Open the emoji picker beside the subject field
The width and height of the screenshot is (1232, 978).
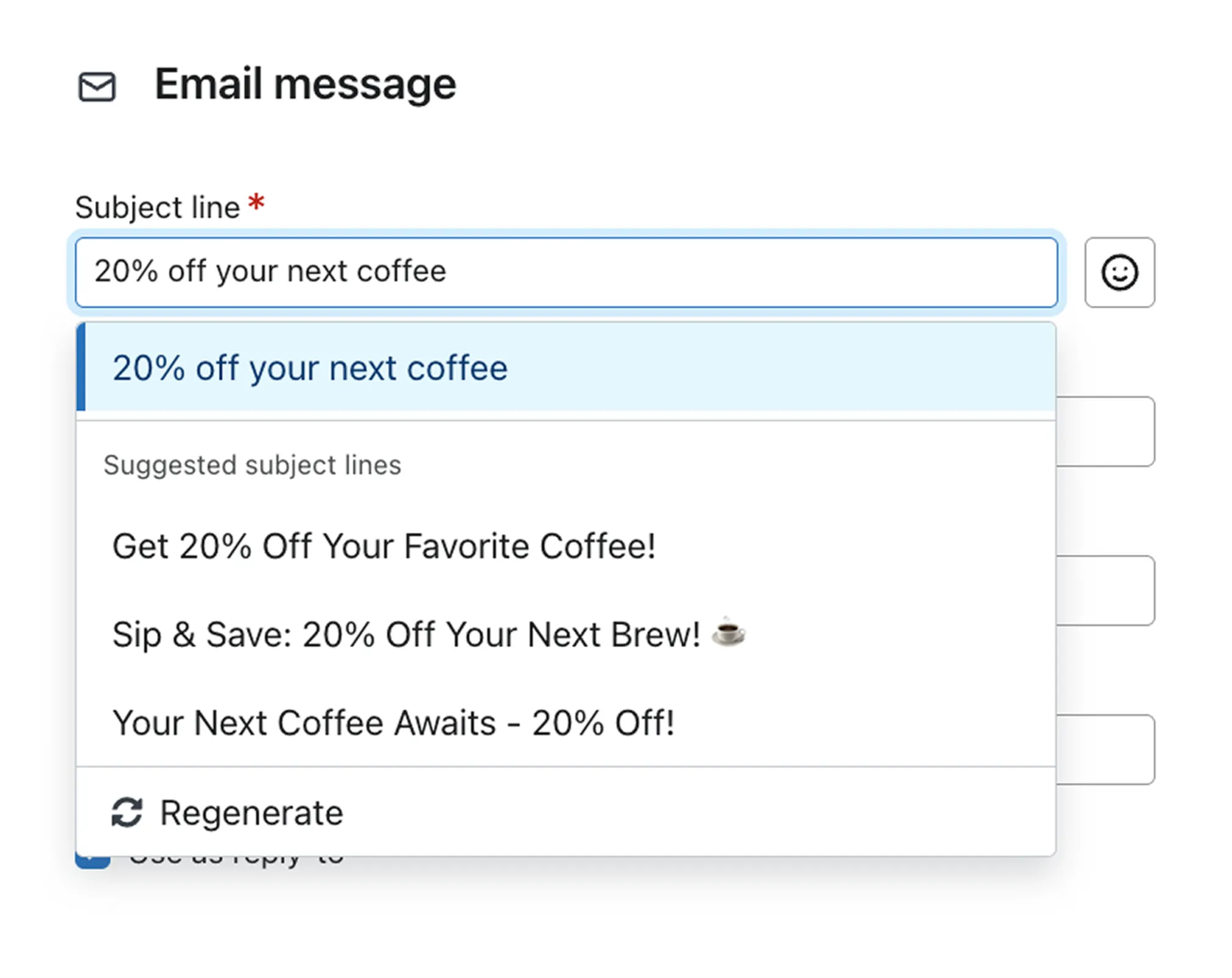click(1120, 273)
